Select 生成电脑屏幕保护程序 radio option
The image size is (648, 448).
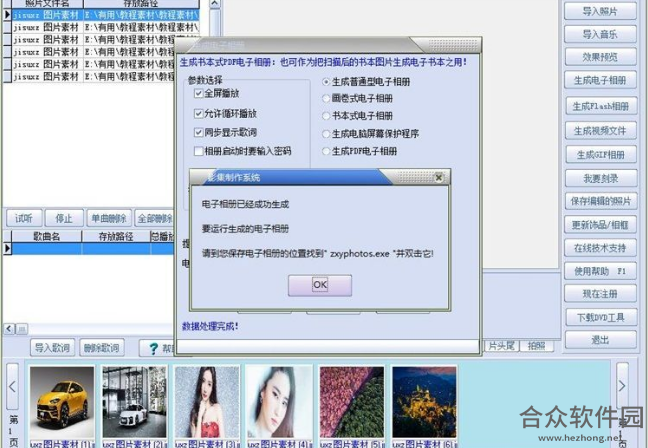[326, 133]
